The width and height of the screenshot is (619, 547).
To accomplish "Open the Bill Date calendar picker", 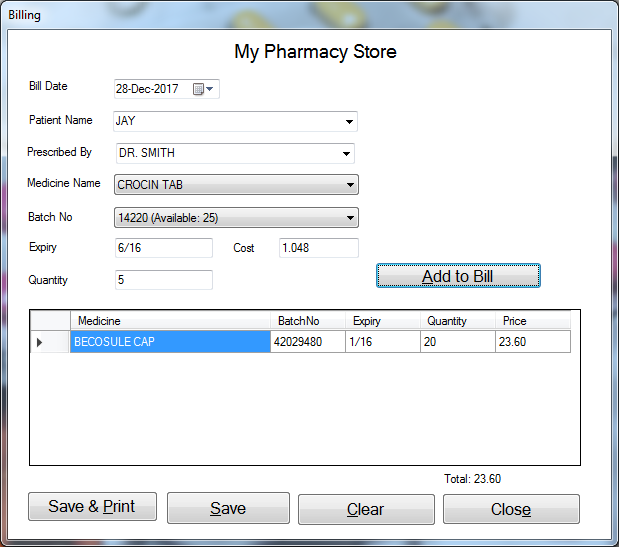I will point(203,89).
